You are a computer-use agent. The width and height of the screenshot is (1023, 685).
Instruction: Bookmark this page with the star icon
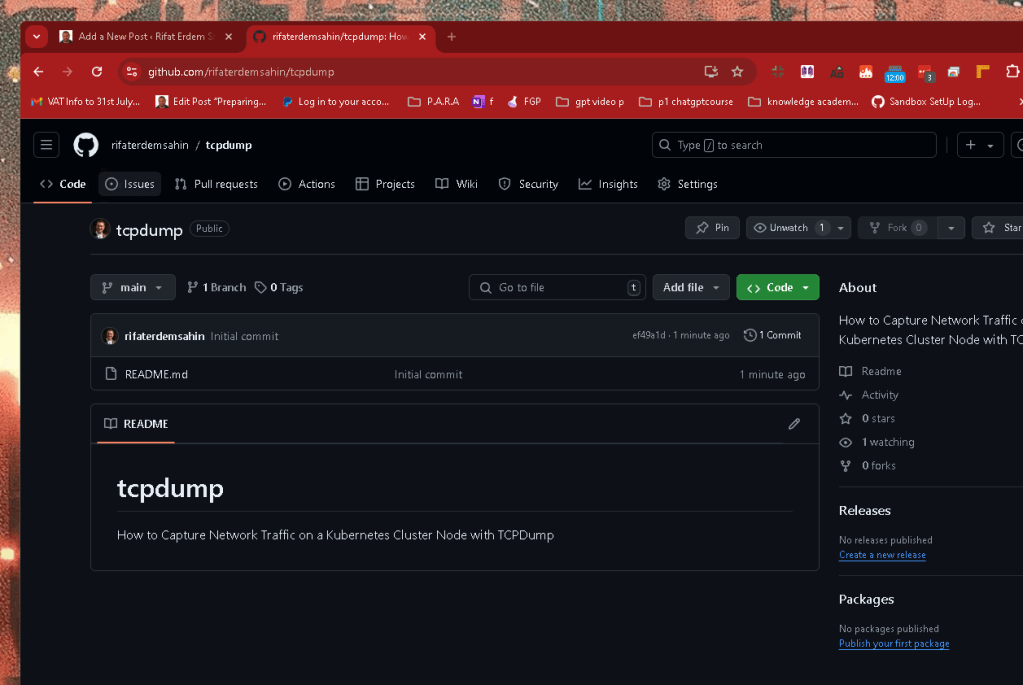(737, 72)
